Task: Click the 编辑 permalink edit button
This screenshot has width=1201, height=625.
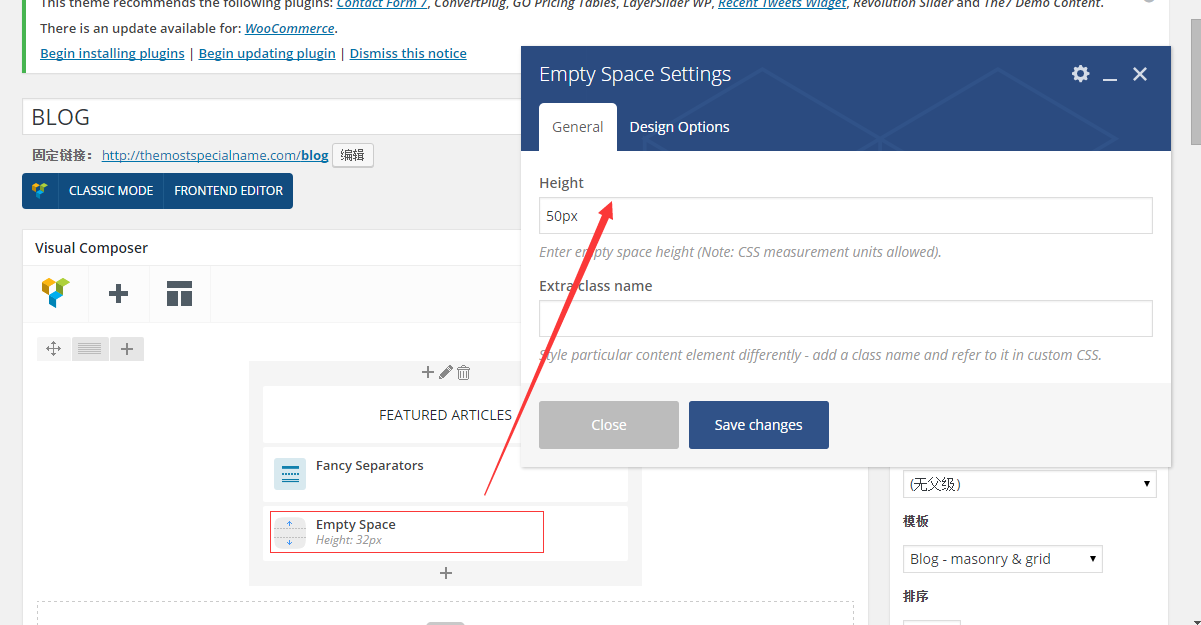Action: tap(353, 155)
